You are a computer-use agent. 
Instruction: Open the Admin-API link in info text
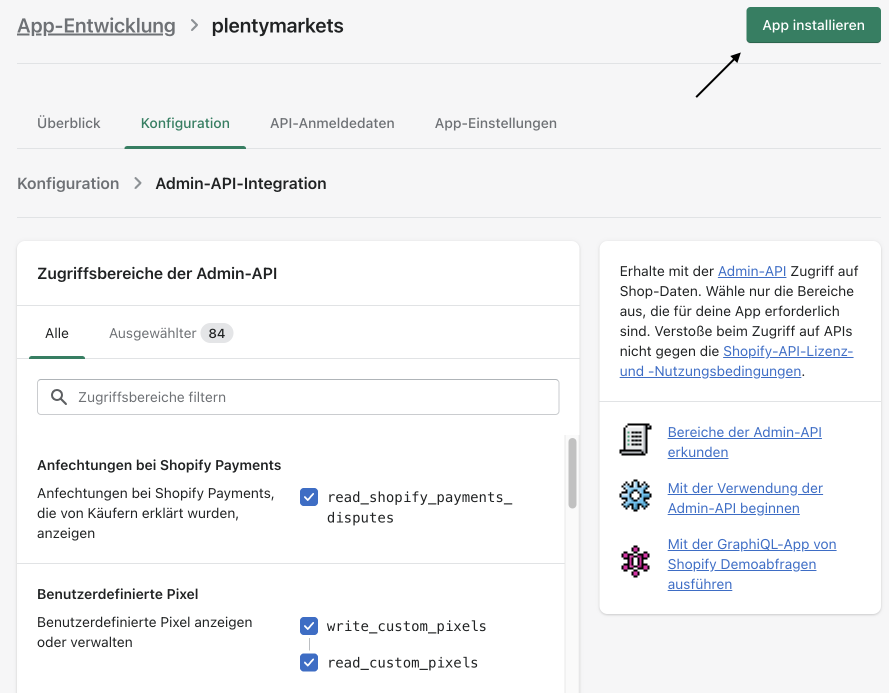pos(752,271)
